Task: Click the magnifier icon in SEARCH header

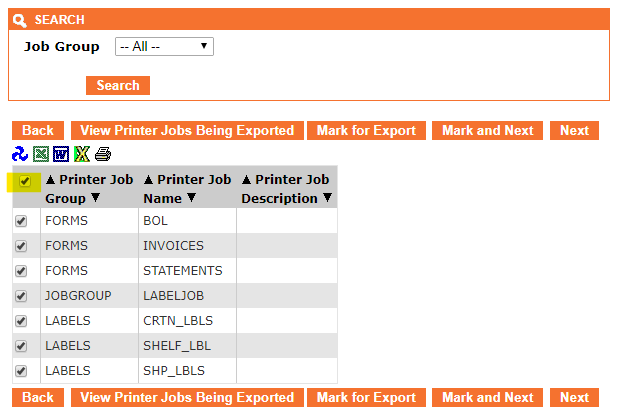Action: pyautogui.click(x=20, y=20)
